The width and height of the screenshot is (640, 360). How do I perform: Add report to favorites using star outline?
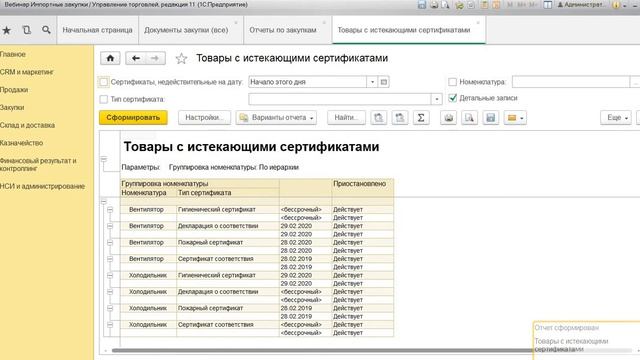click(x=181, y=58)
